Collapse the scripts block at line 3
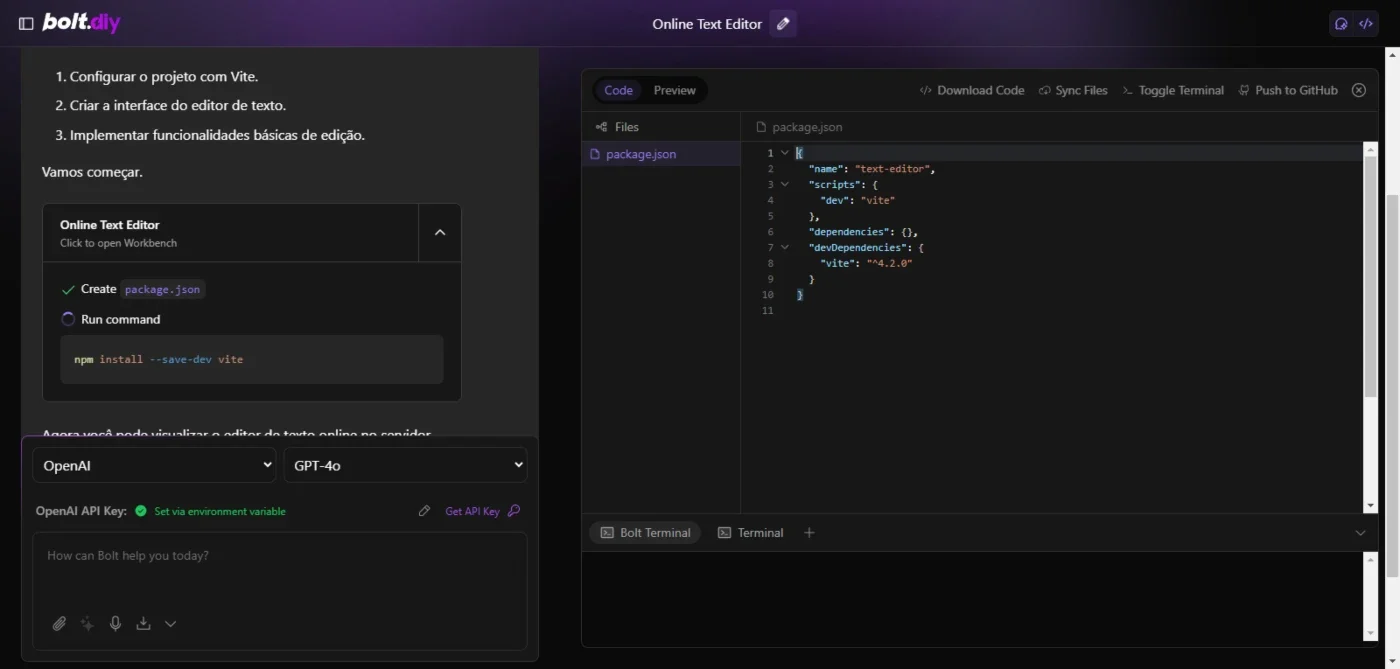 [784, 184]
